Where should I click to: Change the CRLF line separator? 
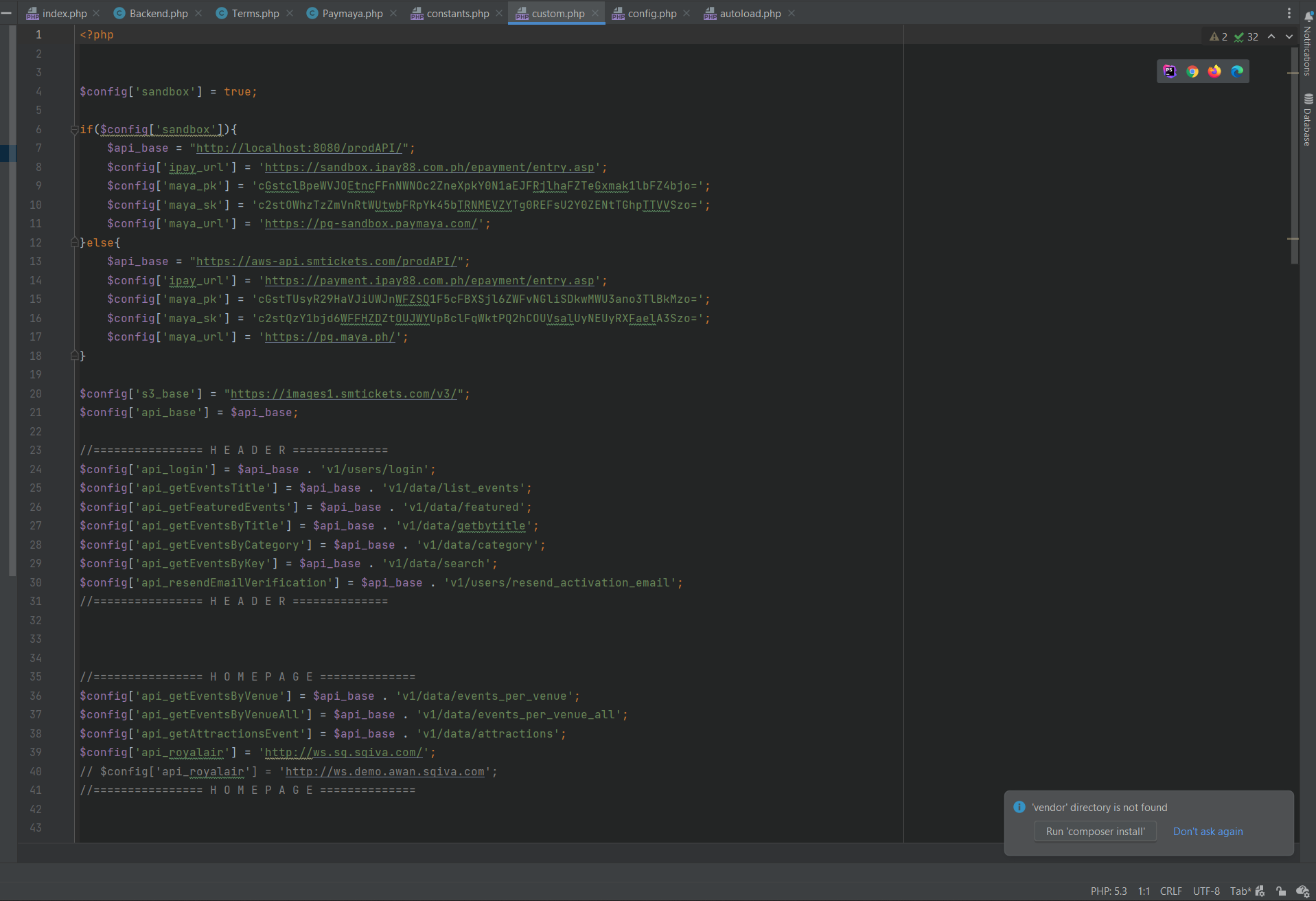(x=1170, y=891)
